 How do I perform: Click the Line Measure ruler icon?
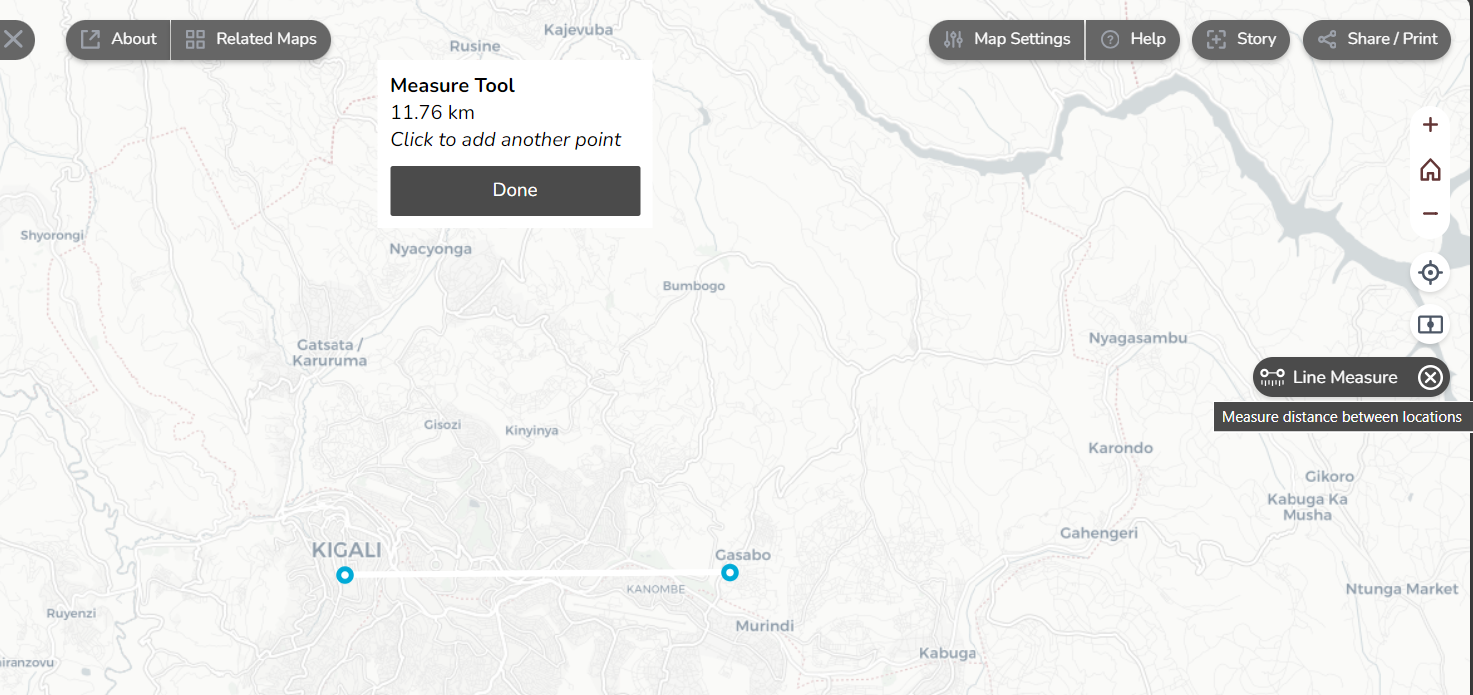click(1272, 377)
